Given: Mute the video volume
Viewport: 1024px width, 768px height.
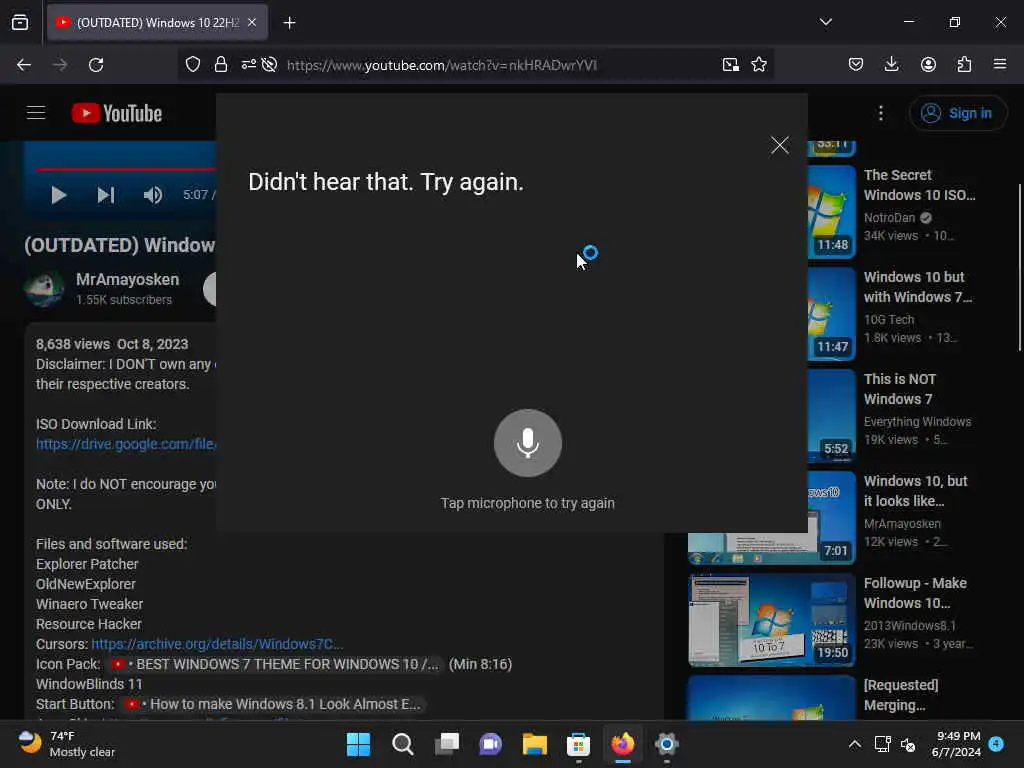Looking at the screenshot, I should (x=153, y=195).
